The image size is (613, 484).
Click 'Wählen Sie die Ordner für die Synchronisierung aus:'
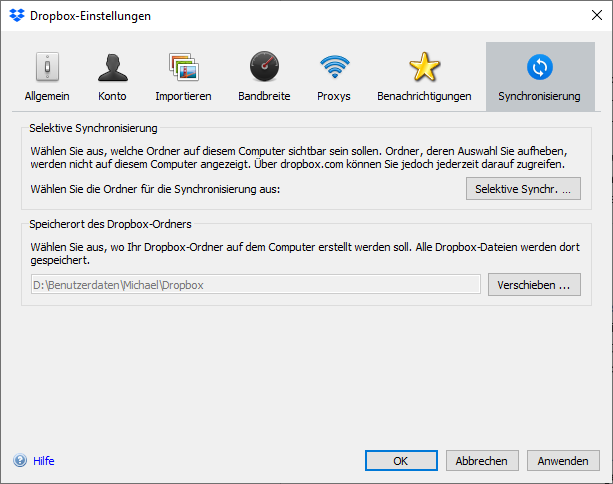(x=155, y=189)
